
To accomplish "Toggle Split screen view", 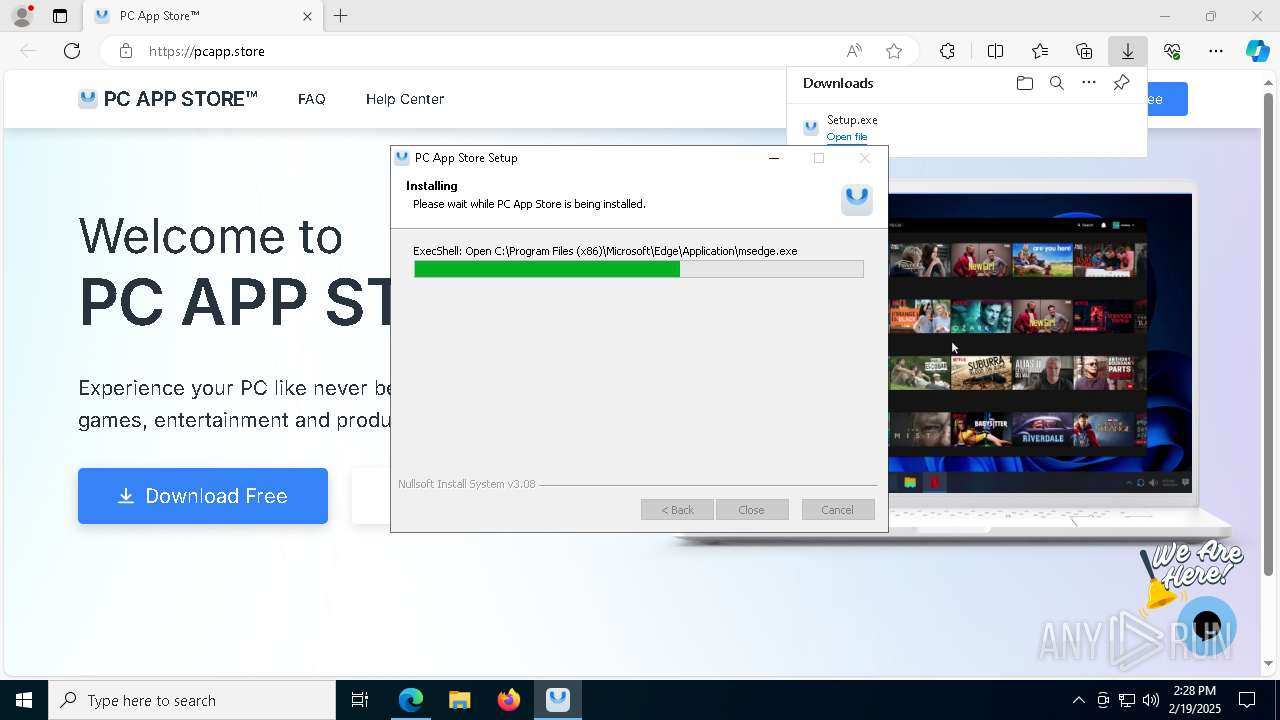I will point(995,51).
